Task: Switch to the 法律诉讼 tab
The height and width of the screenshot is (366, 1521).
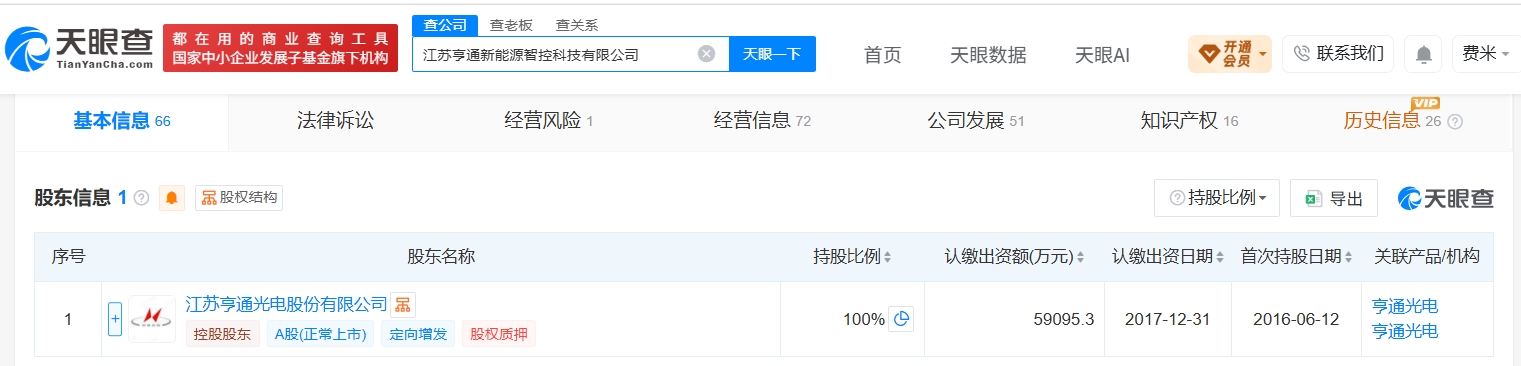Action: tap(335, 121)
